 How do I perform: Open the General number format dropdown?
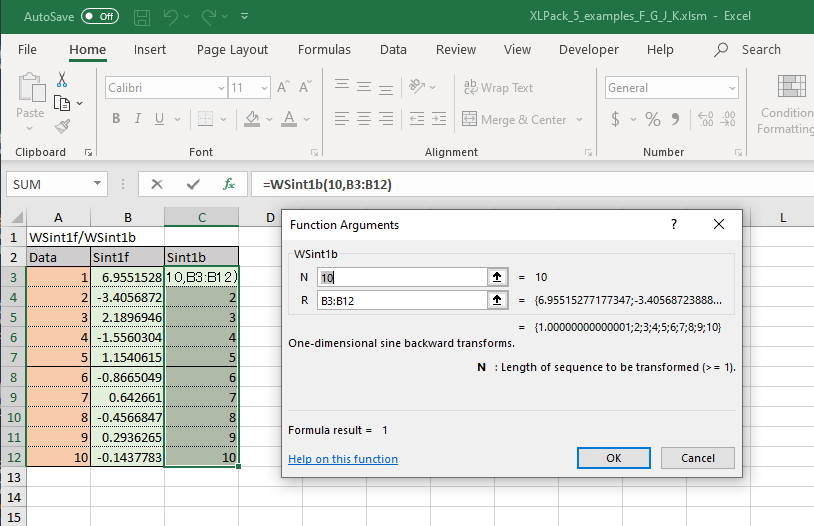pos(732,88)
